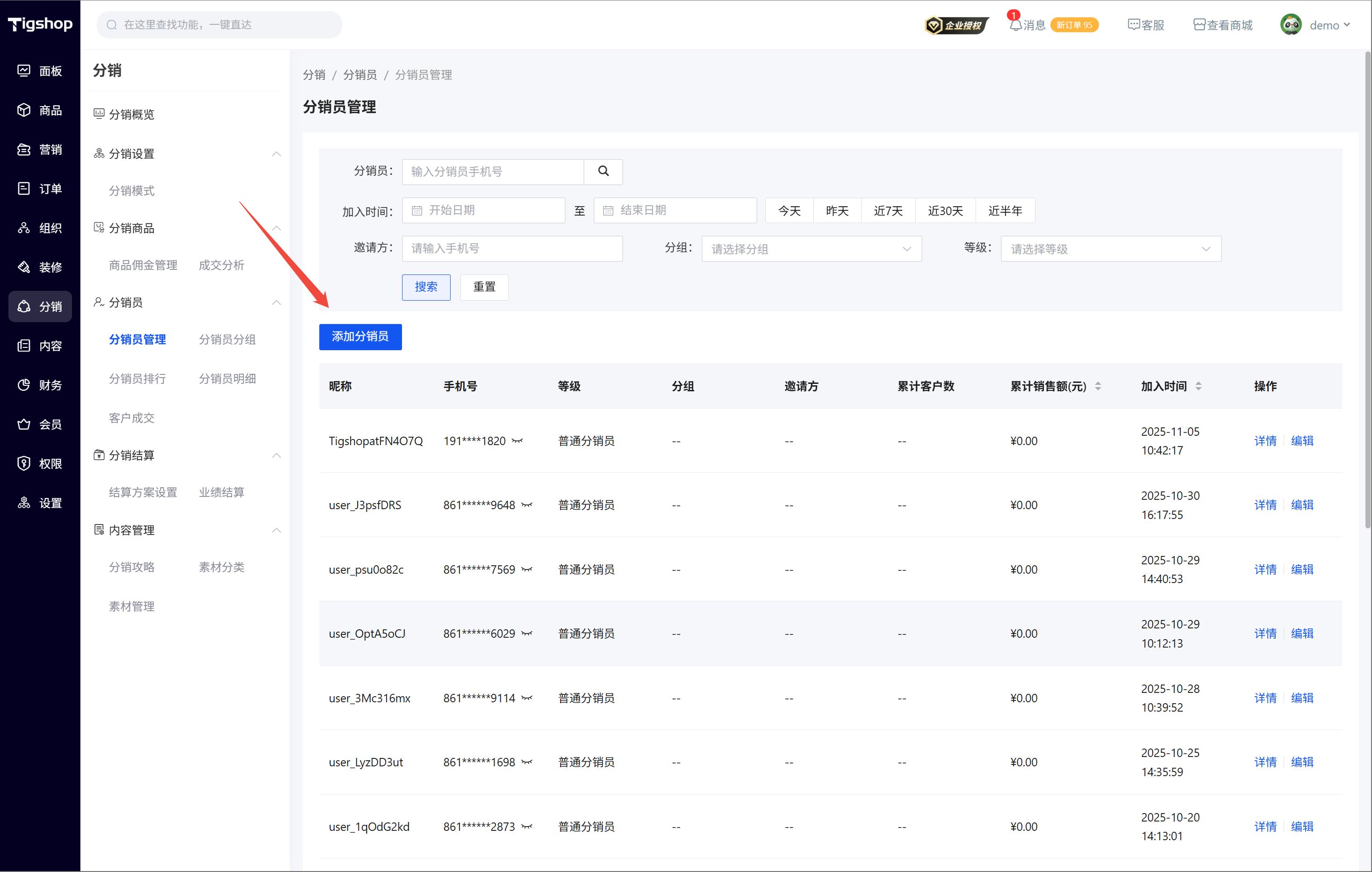
Task: Select the 近7天 date range tab
Action: tap(888, 211)
